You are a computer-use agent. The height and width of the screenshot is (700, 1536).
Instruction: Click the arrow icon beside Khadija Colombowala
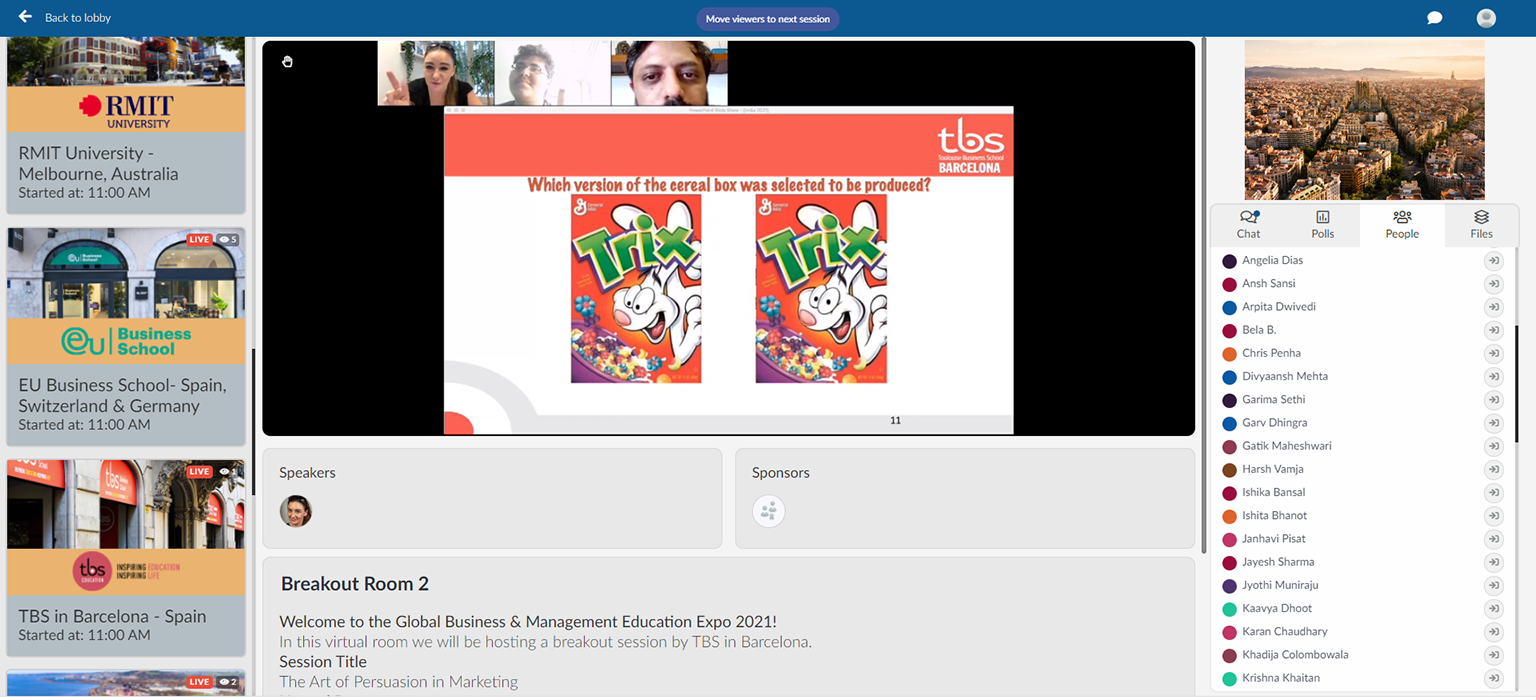(x=1493, y=655)
